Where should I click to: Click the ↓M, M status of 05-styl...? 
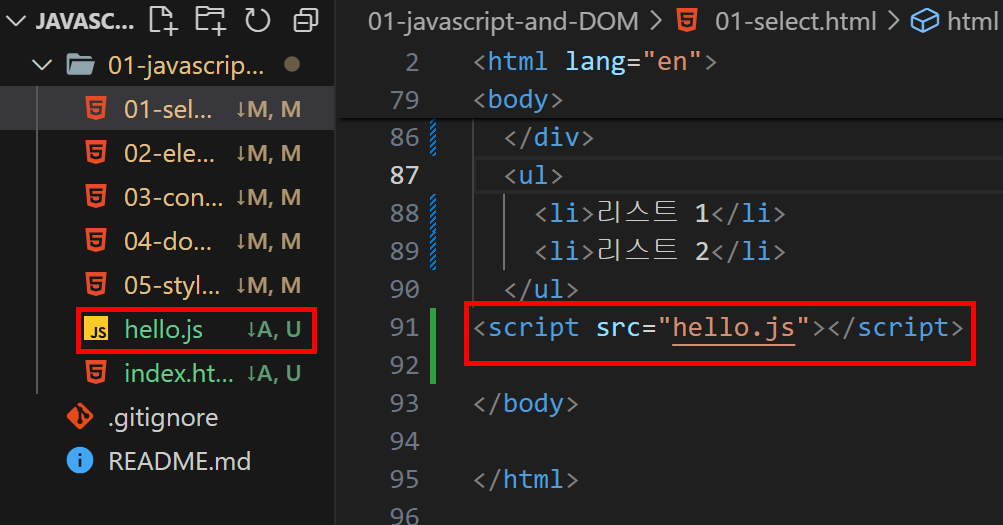tap(269, 286)
